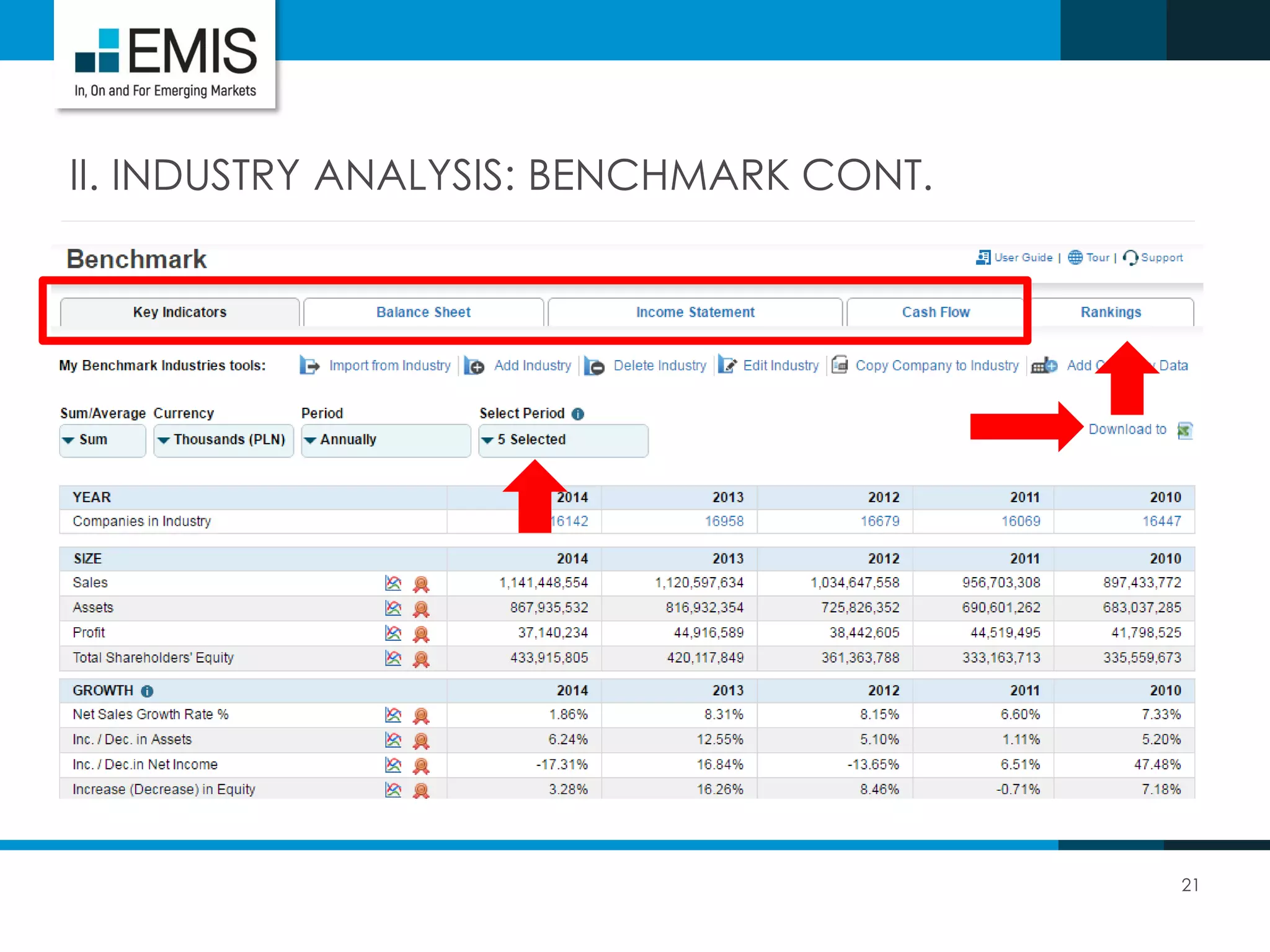The width and height of the screenshot is (1270, 952).
Task: Open the User Guide icon
Action: coord(983,257)
